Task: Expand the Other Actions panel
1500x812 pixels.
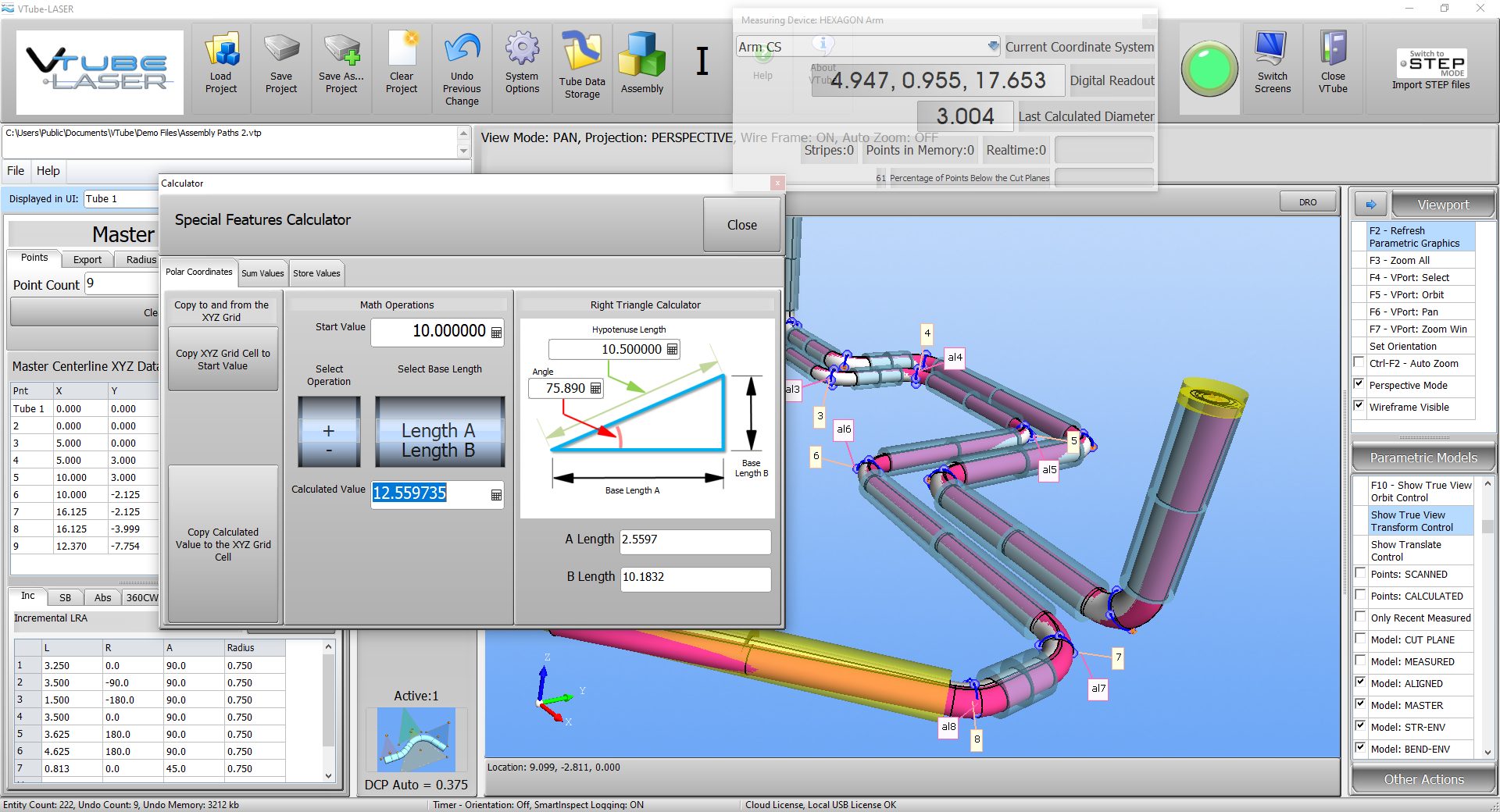Action: (x=1423, y=779)
